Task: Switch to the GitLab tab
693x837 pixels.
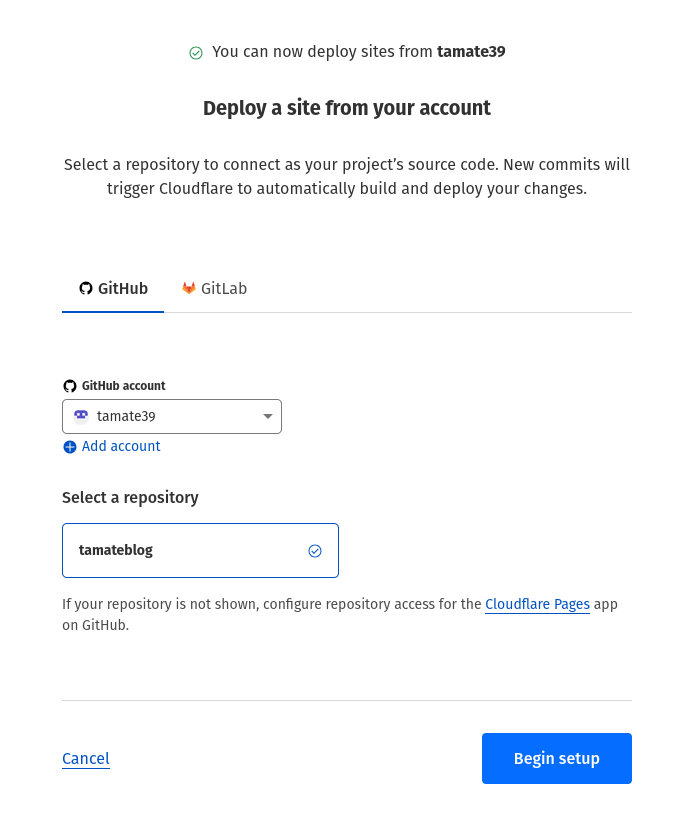Action: tap(214, 289)
